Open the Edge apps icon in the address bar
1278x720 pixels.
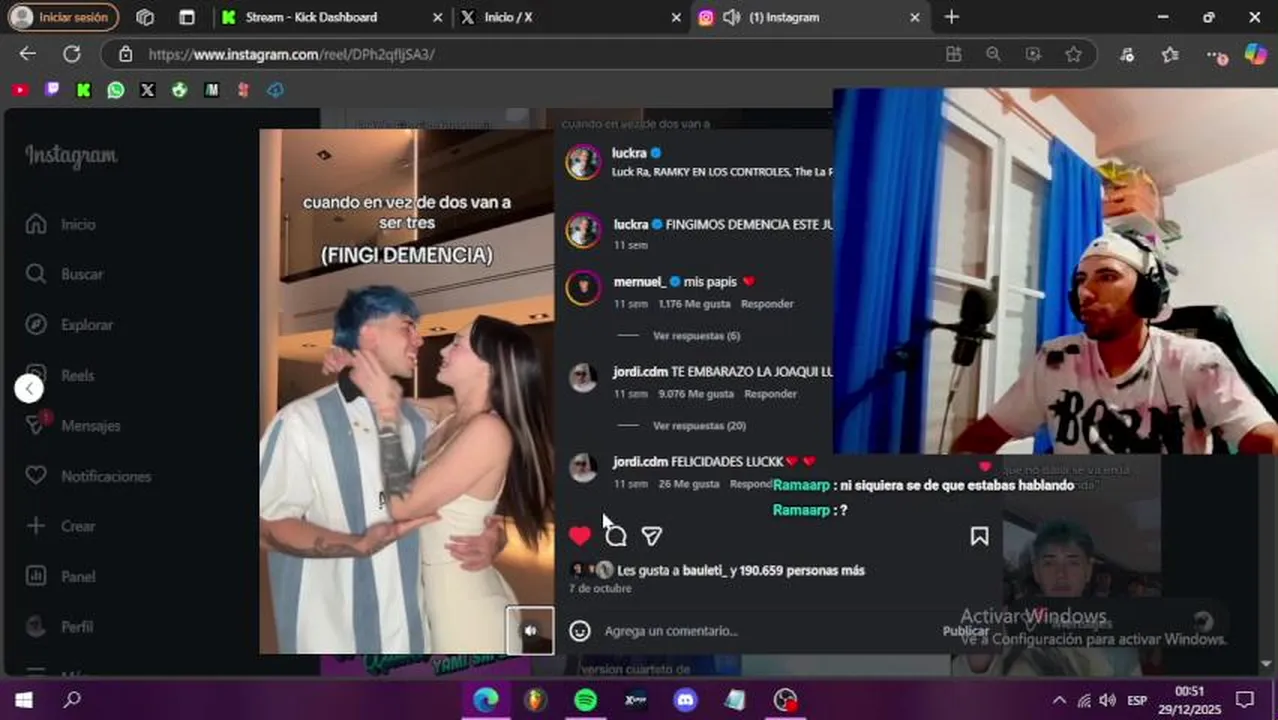[954, 54]
